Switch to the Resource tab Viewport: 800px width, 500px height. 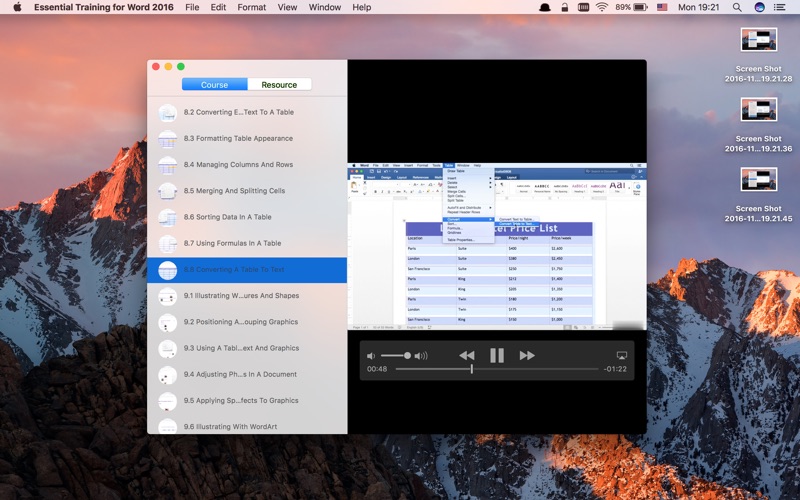[x=279, y=85]
